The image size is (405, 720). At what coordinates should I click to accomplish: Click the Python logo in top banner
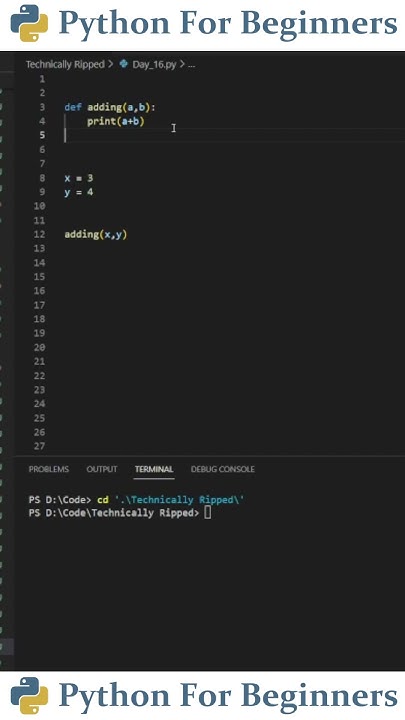pyautogui.click(x=29, y=22)
